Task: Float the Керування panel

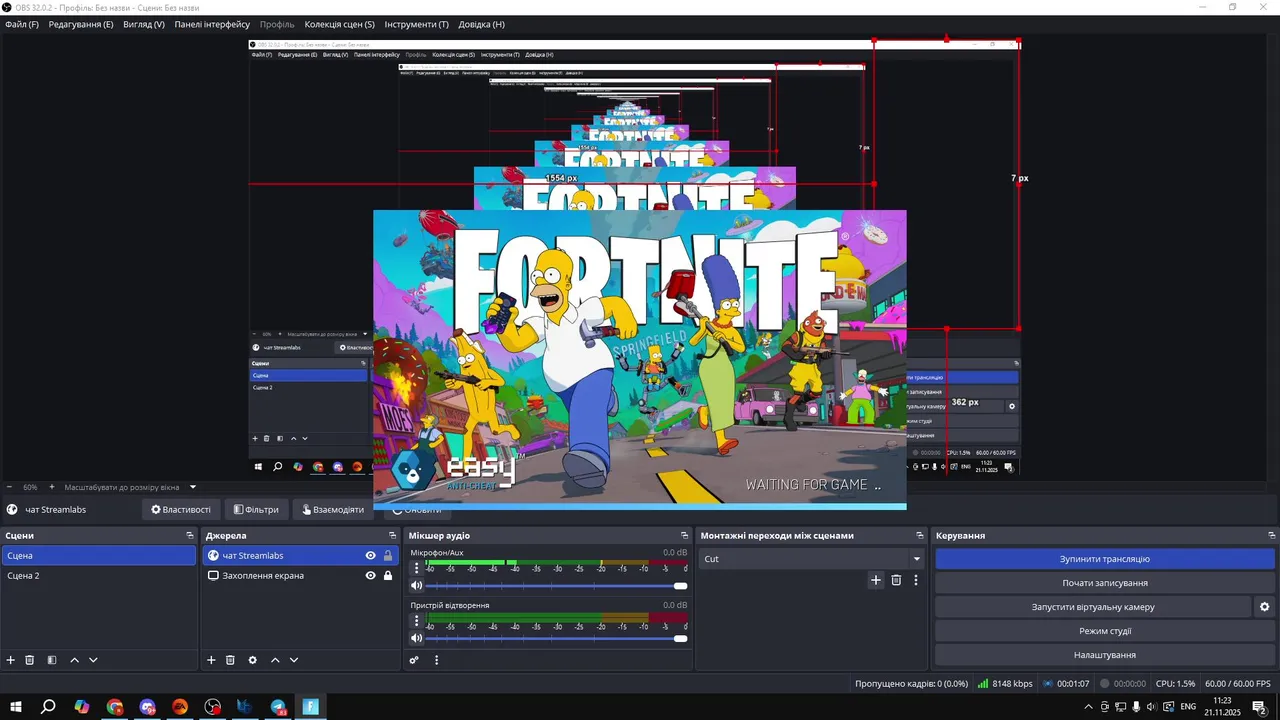Action: [x=1270, y=536]
